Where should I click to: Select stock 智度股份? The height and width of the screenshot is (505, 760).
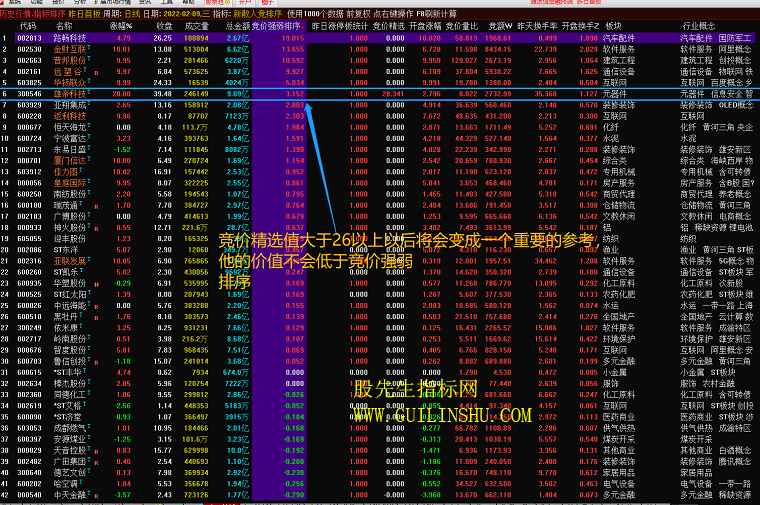click(x=69, y=350)
